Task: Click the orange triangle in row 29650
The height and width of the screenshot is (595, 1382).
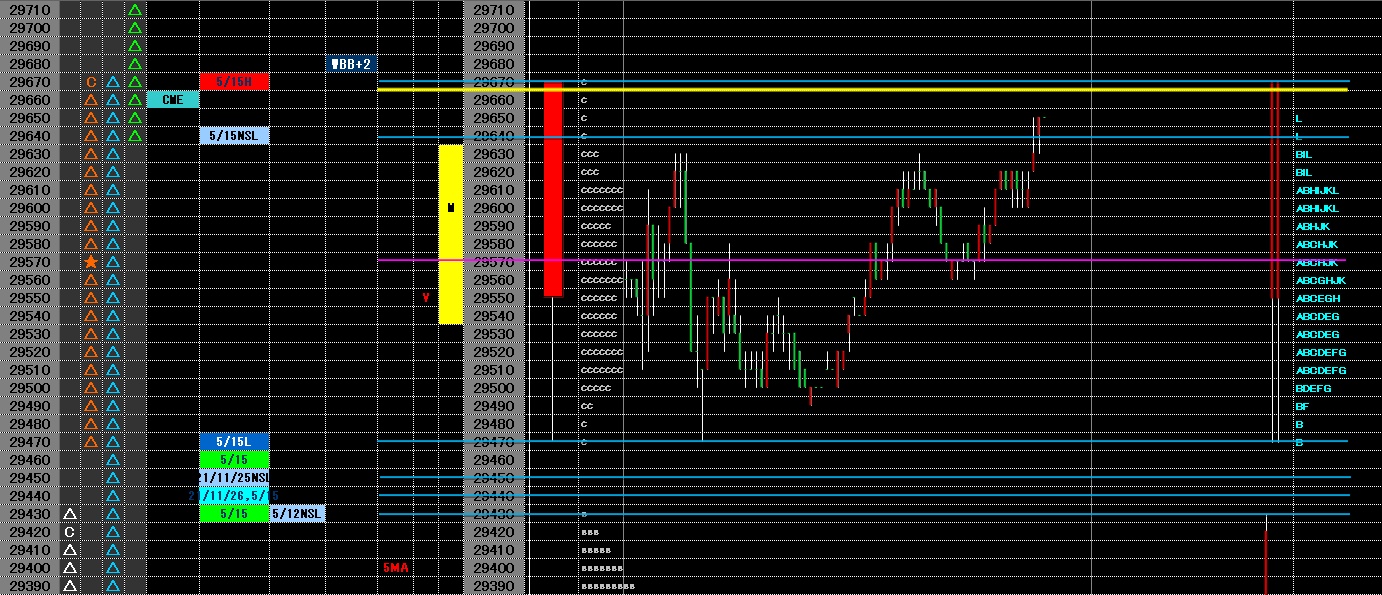Action: coord(91,118)
